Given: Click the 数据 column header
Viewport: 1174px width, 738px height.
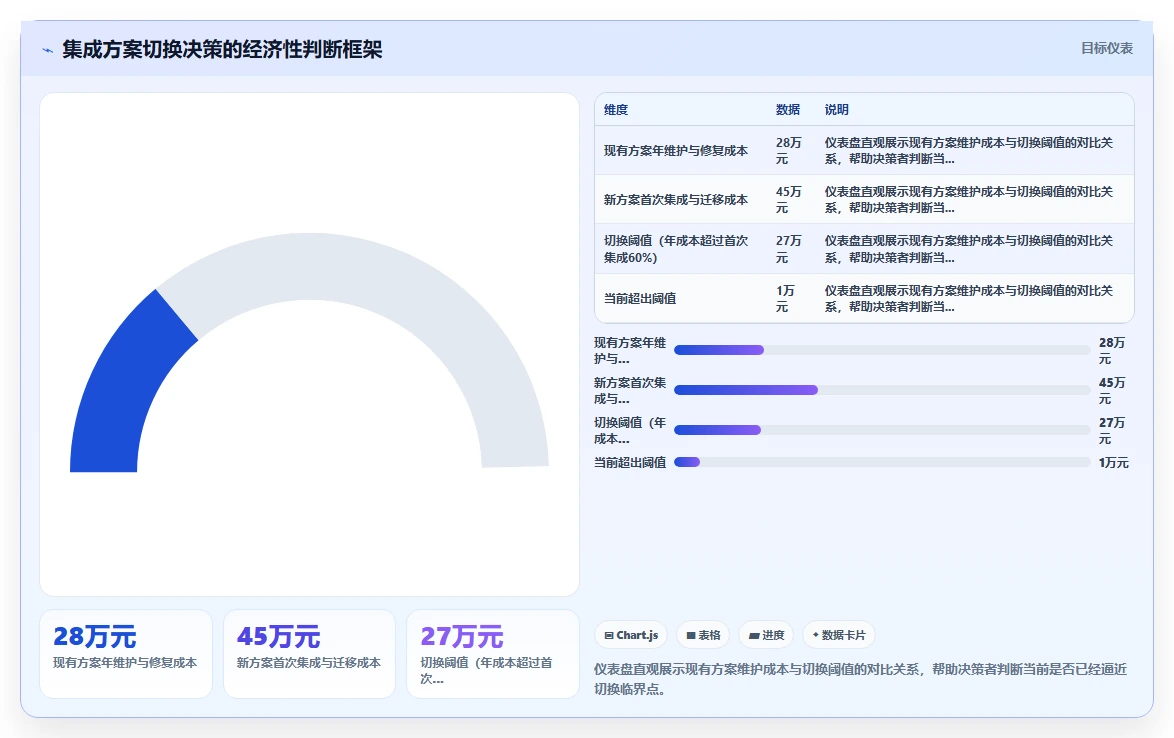Looking at the screenshot, I should click(788, 109).
